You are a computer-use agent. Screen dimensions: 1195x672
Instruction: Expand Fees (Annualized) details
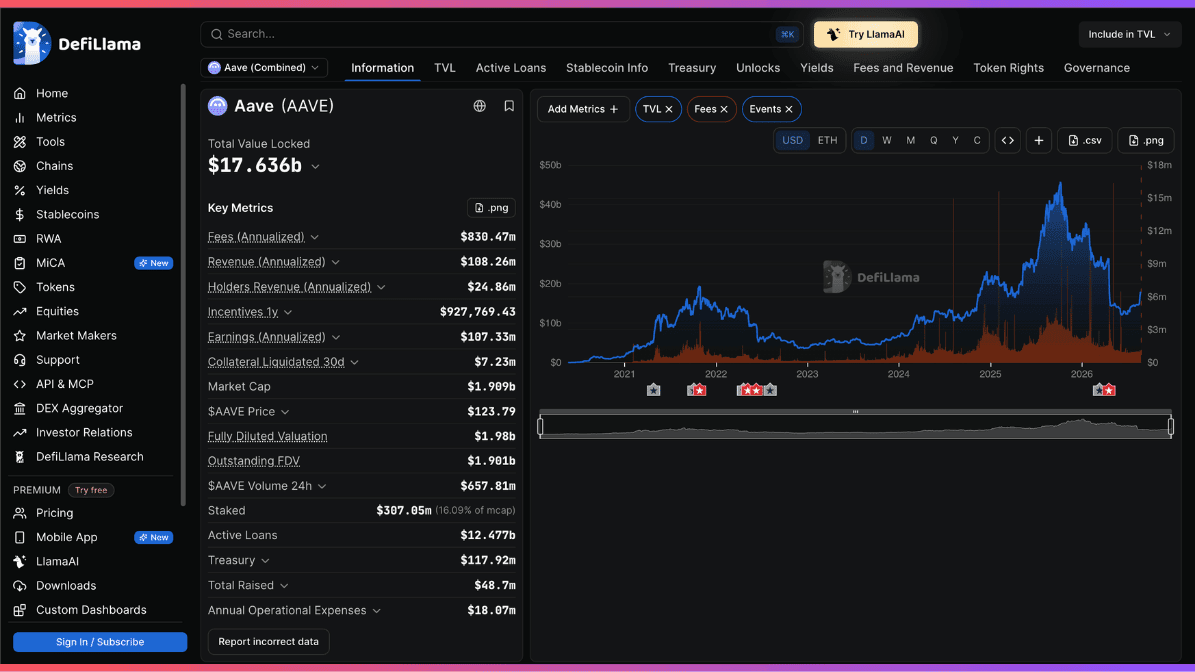[x=315, y=238]
